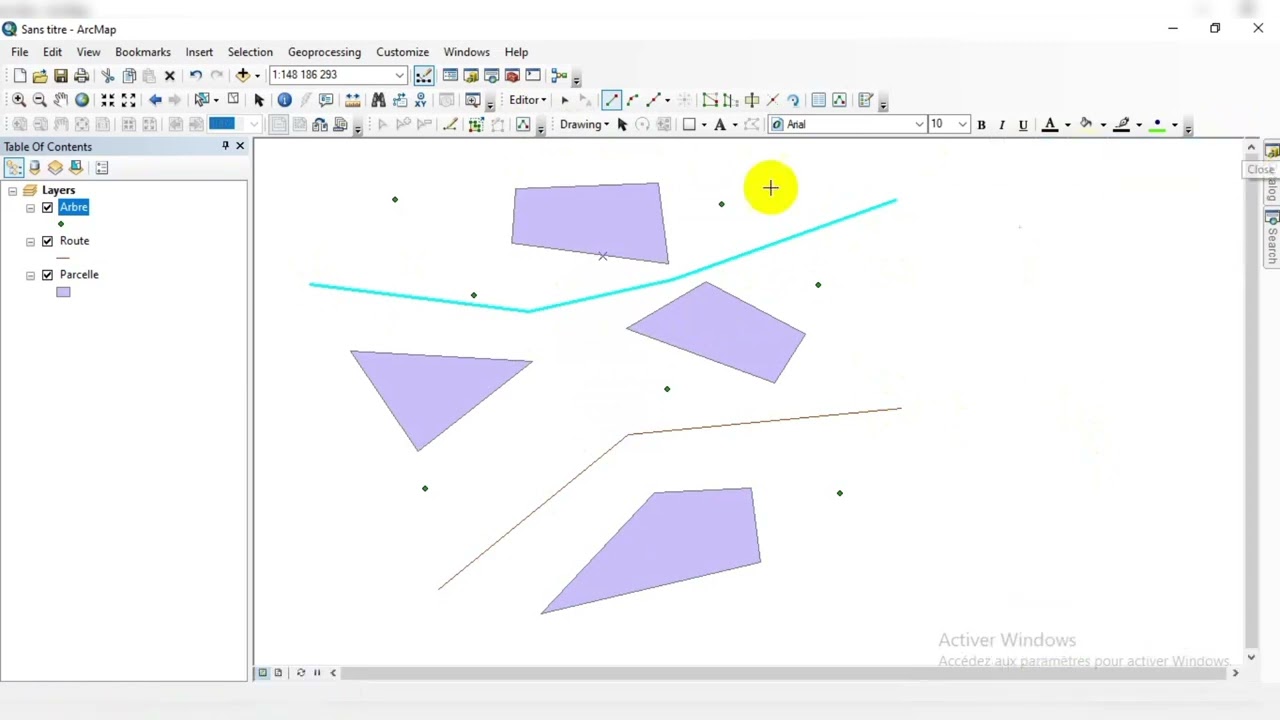Viewport: 1280px width, 720px height.
Task: Uncheck the Arbre layer visibility
Action: pyautogui.click(x=47, y=208)
